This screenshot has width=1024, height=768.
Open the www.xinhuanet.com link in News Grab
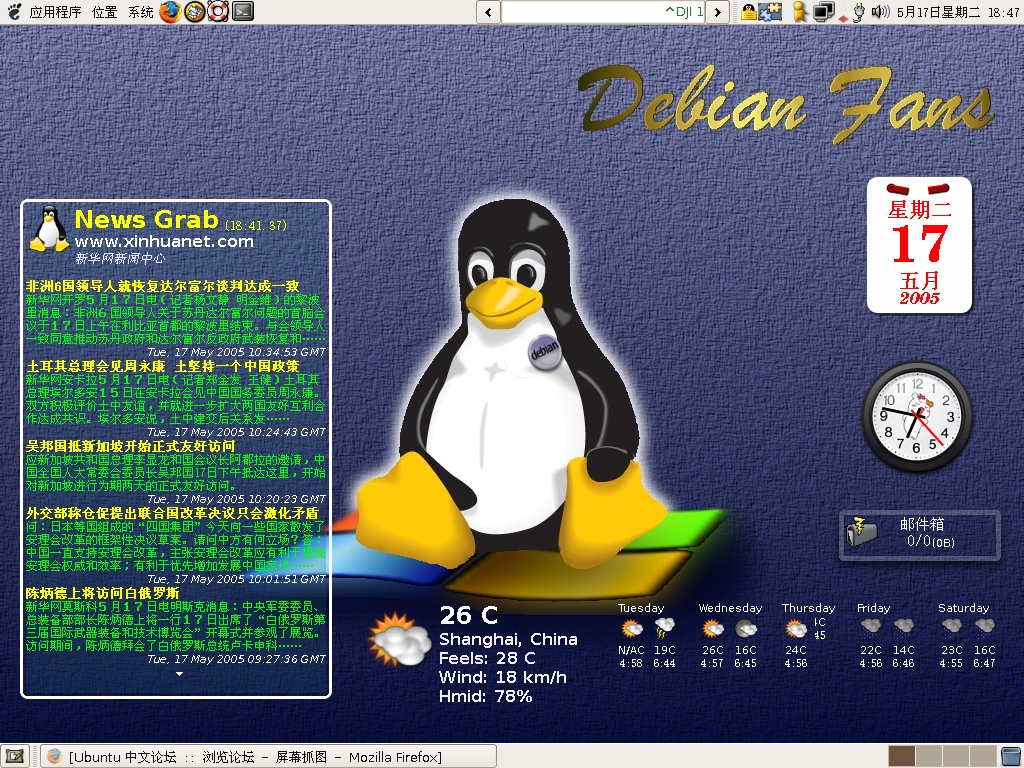point(164,241)
